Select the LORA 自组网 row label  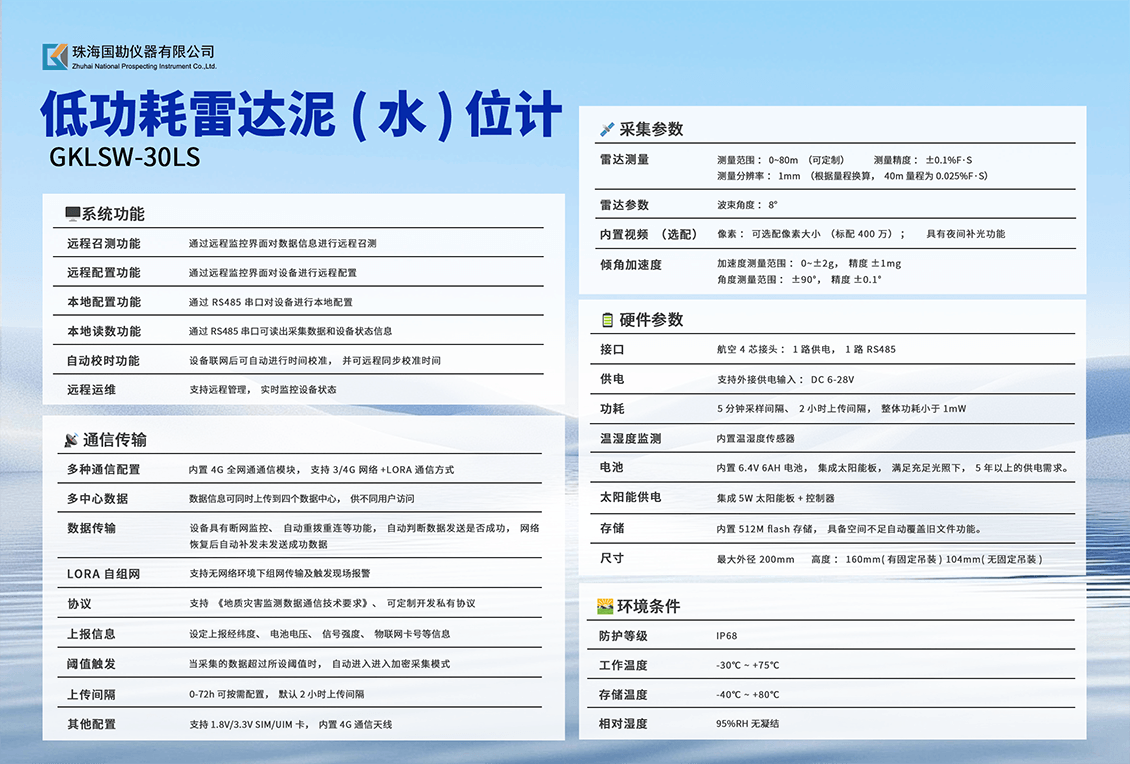103,574
